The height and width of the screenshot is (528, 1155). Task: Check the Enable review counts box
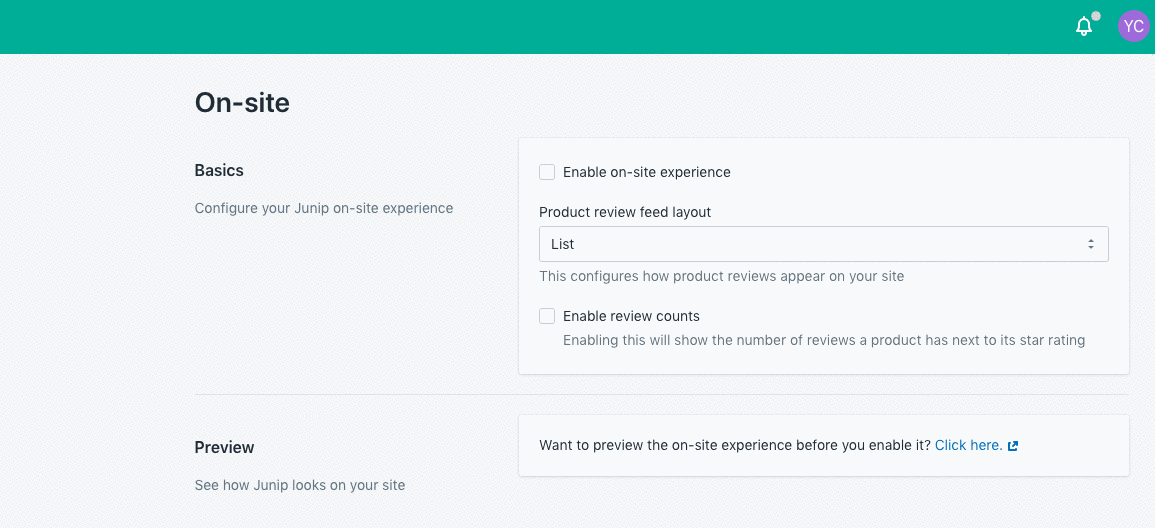point(547,316)
